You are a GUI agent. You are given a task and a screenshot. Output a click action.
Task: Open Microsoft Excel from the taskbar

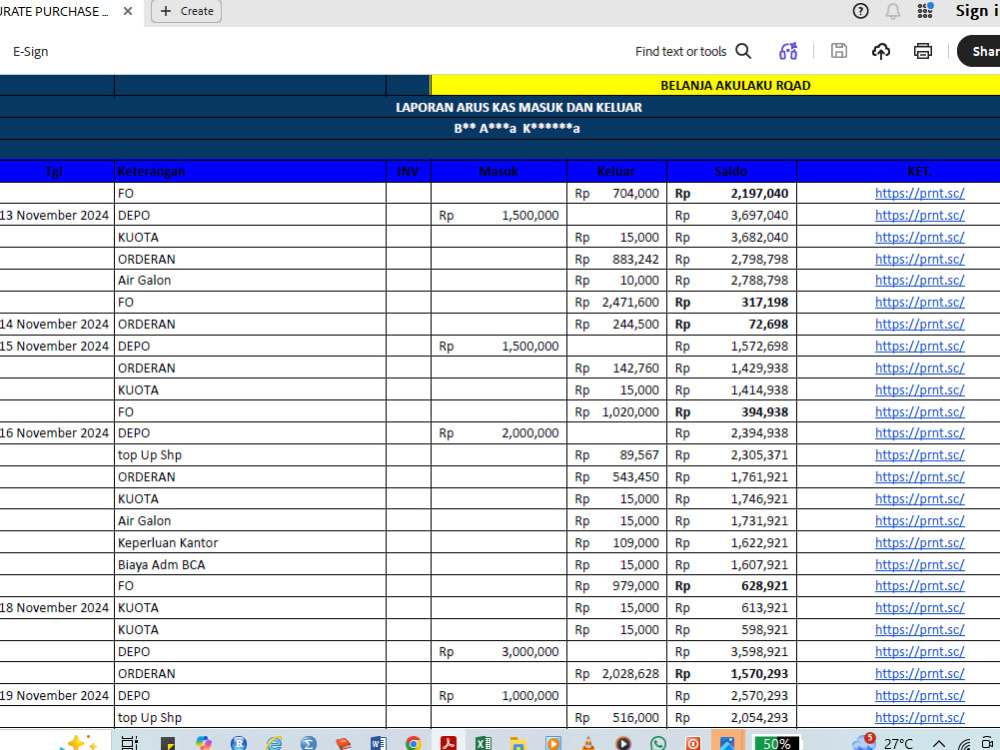483,742
